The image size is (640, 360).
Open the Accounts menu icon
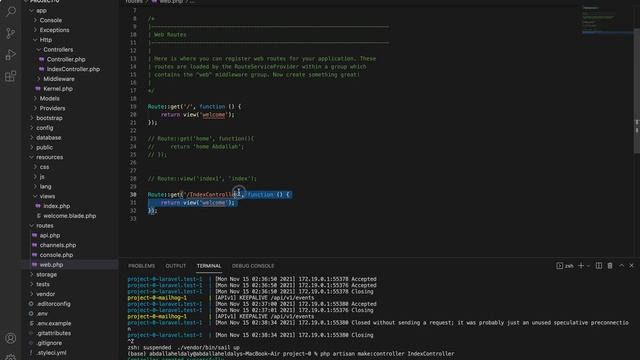tap(11, 338)
